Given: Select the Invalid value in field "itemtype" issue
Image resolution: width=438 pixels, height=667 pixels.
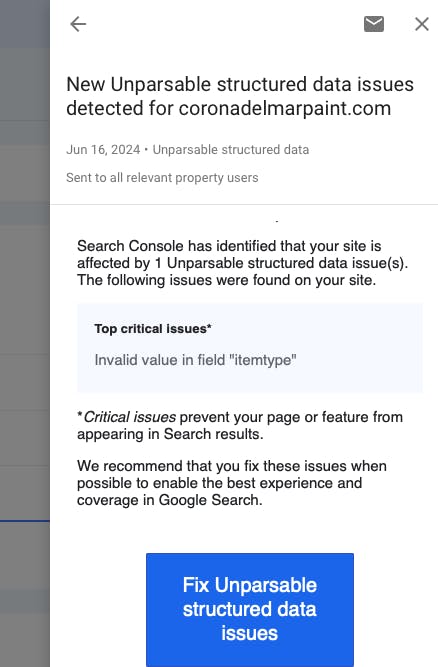Looking at the screenshot, I should point(195,360).
